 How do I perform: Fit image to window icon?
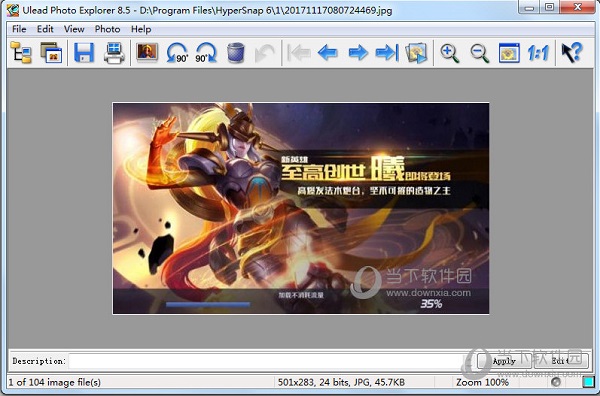click(509, 52)
